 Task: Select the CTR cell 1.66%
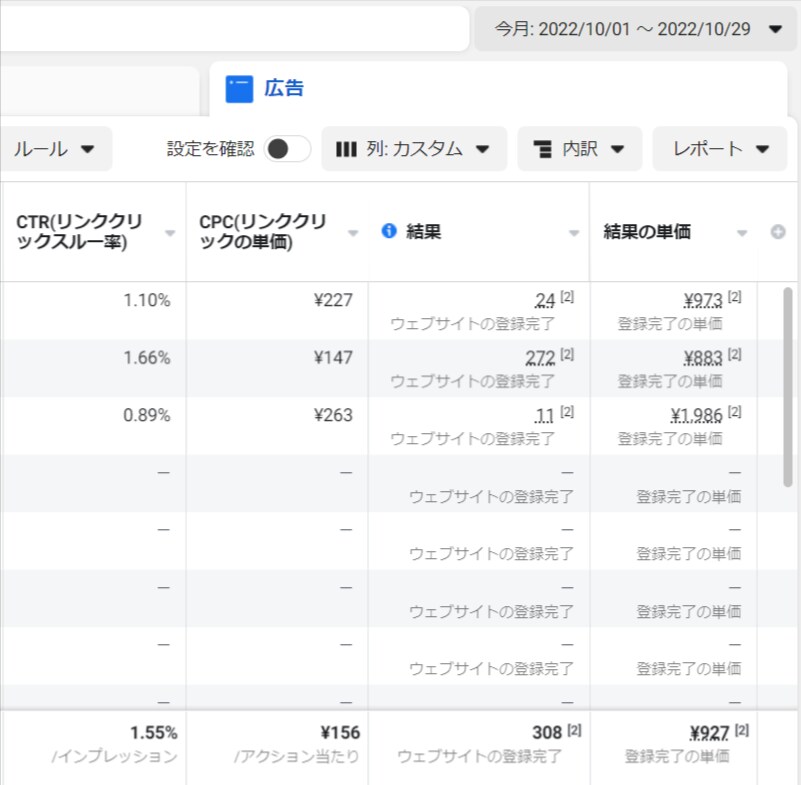pyautogui.click(x=147, y=358)
